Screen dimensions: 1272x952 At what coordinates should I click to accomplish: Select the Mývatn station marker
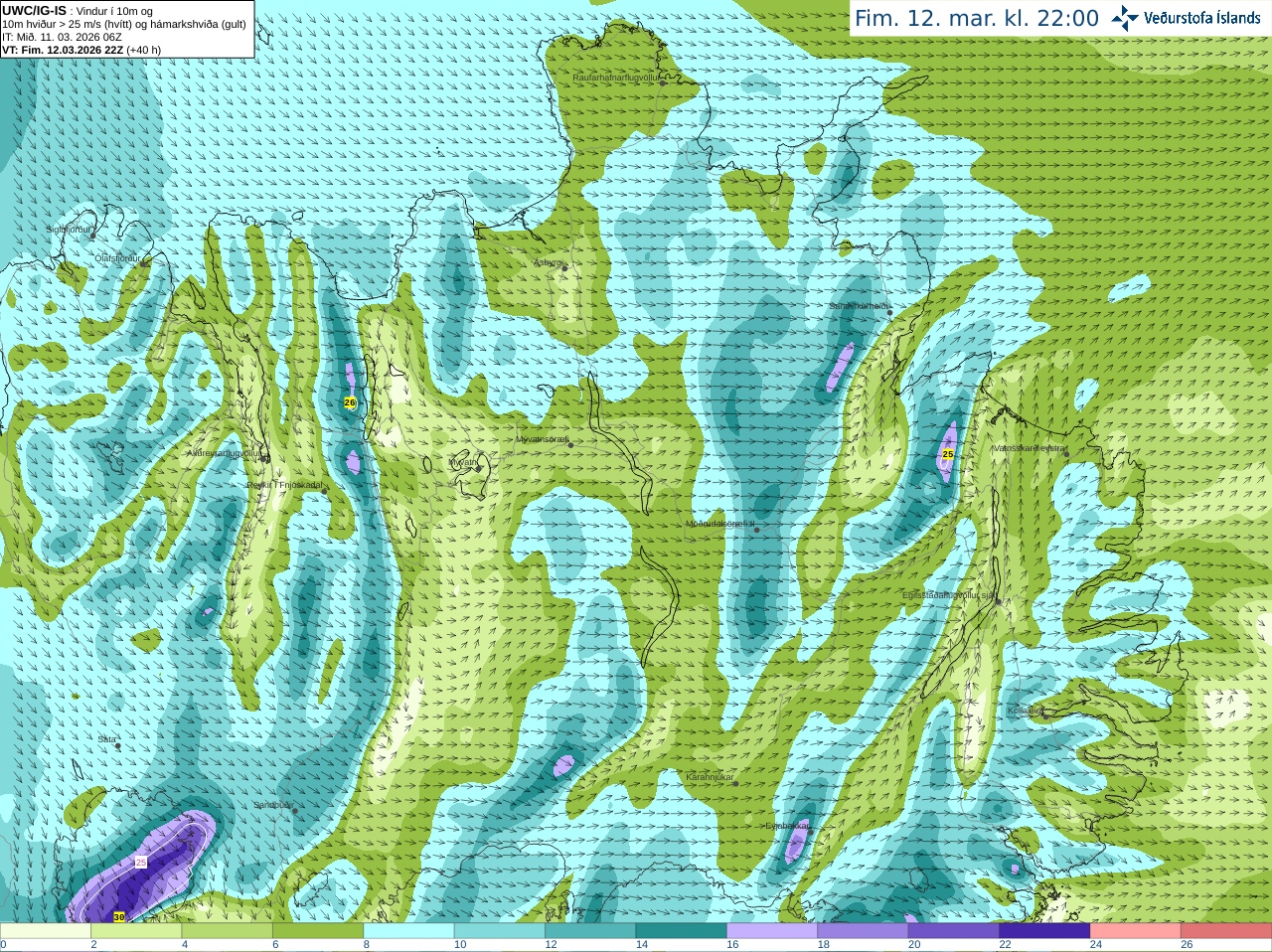tap(478, 468)
